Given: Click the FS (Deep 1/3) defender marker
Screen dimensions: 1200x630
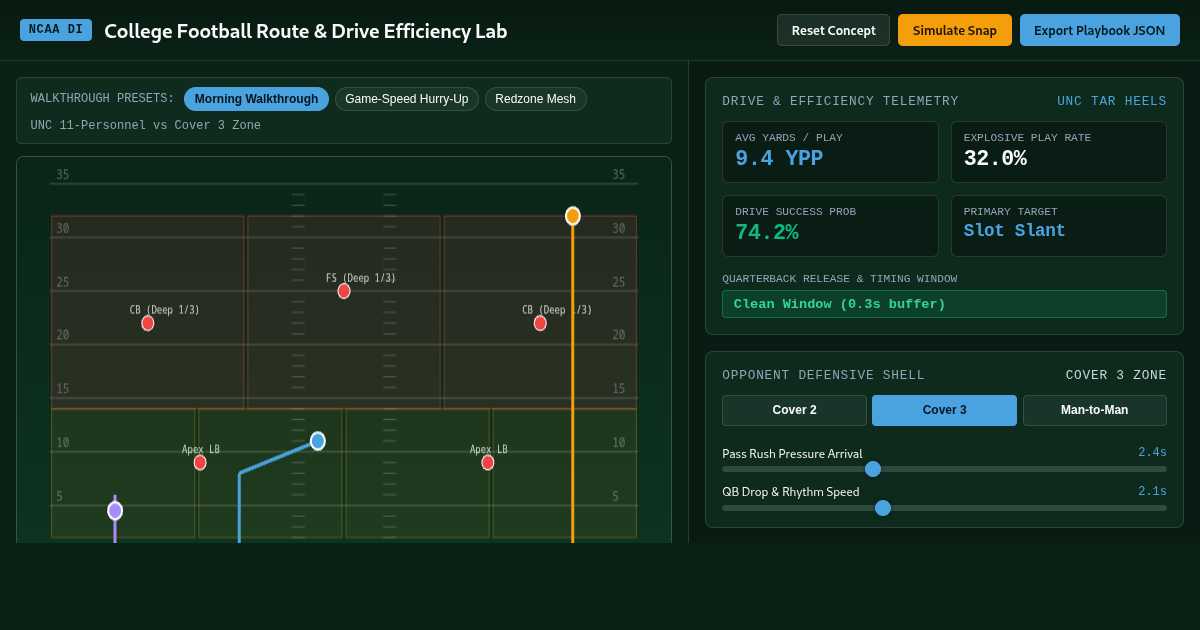Looking at the screenshot, I should click(x=344, y=291).
